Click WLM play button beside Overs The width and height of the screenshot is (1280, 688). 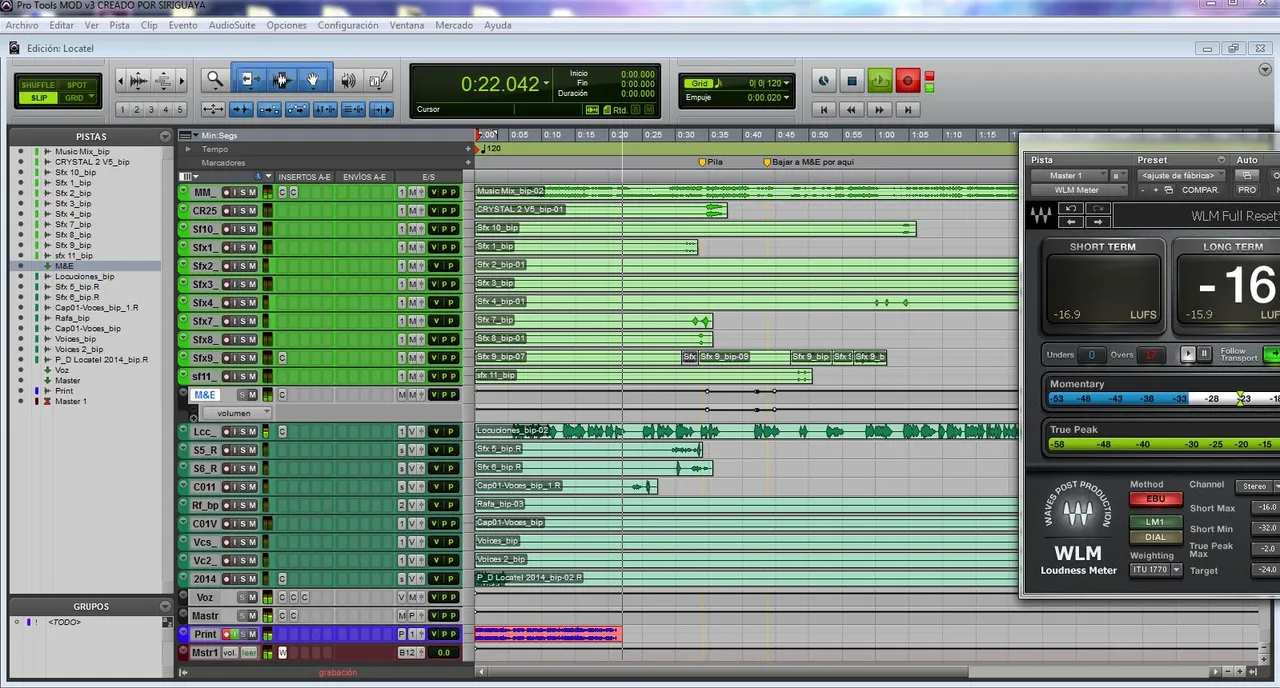(x=1188, y=353)
